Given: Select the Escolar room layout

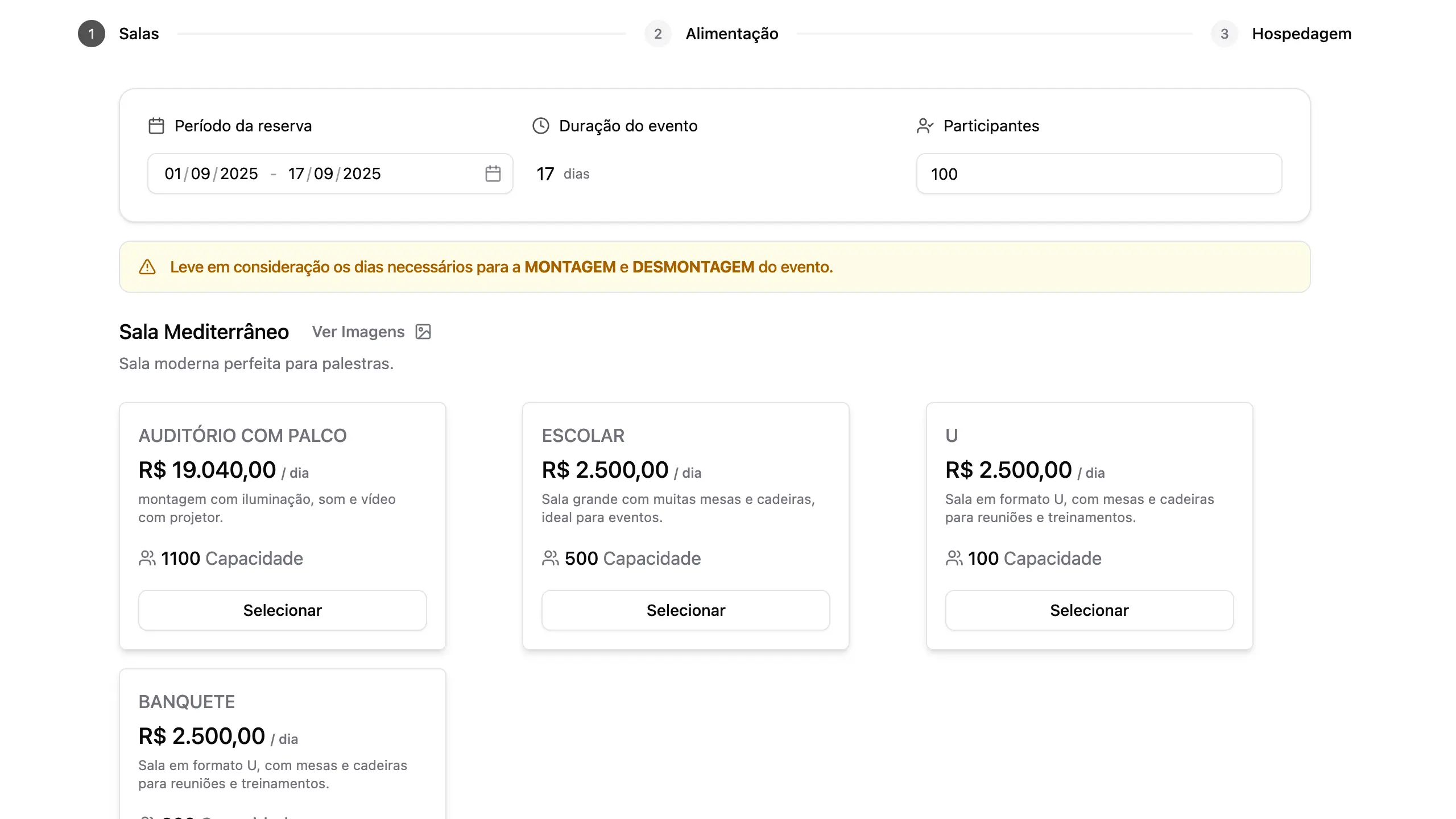Looking at the screenshot, I should pos(685,610).
